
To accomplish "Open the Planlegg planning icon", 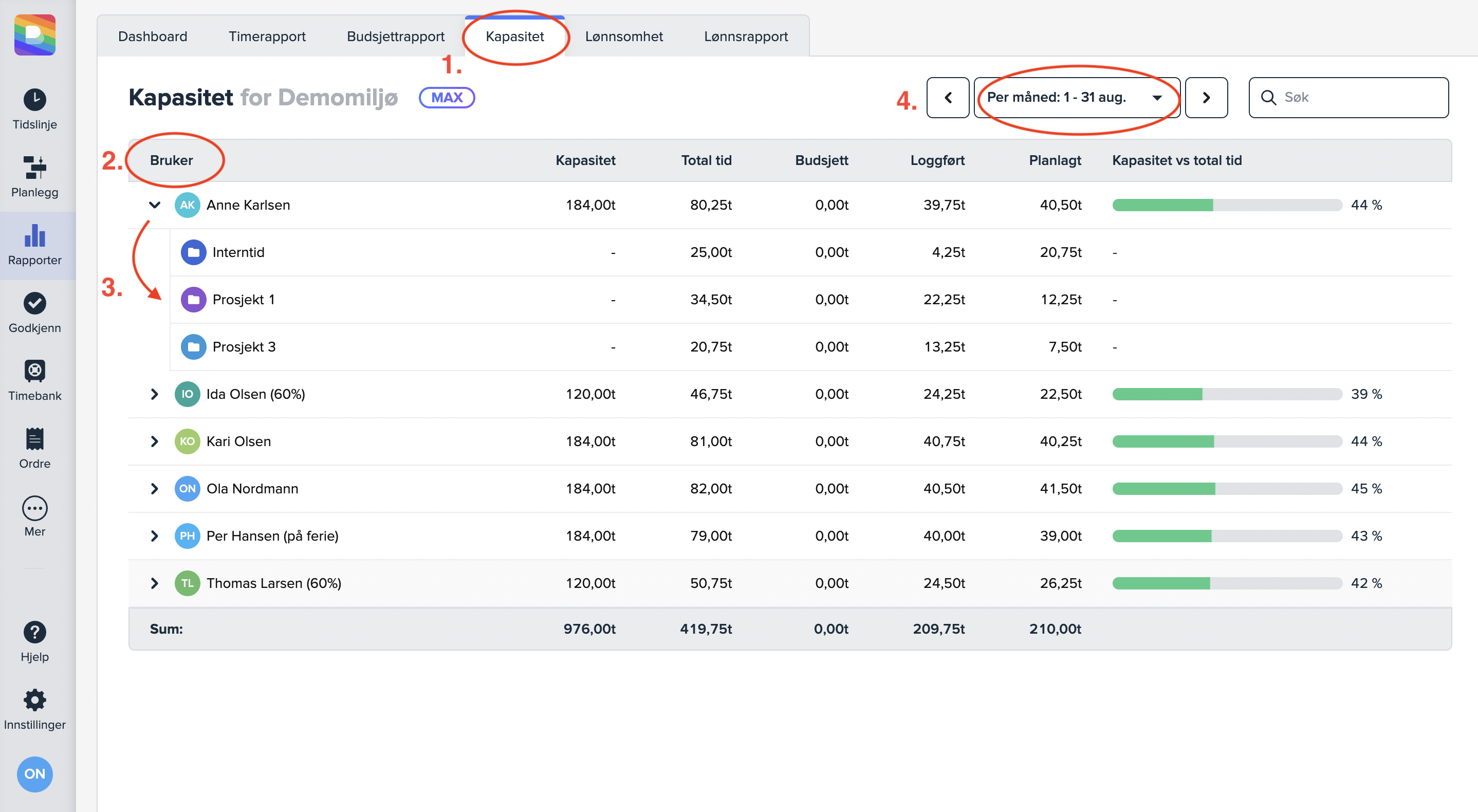I will [34, 168].
